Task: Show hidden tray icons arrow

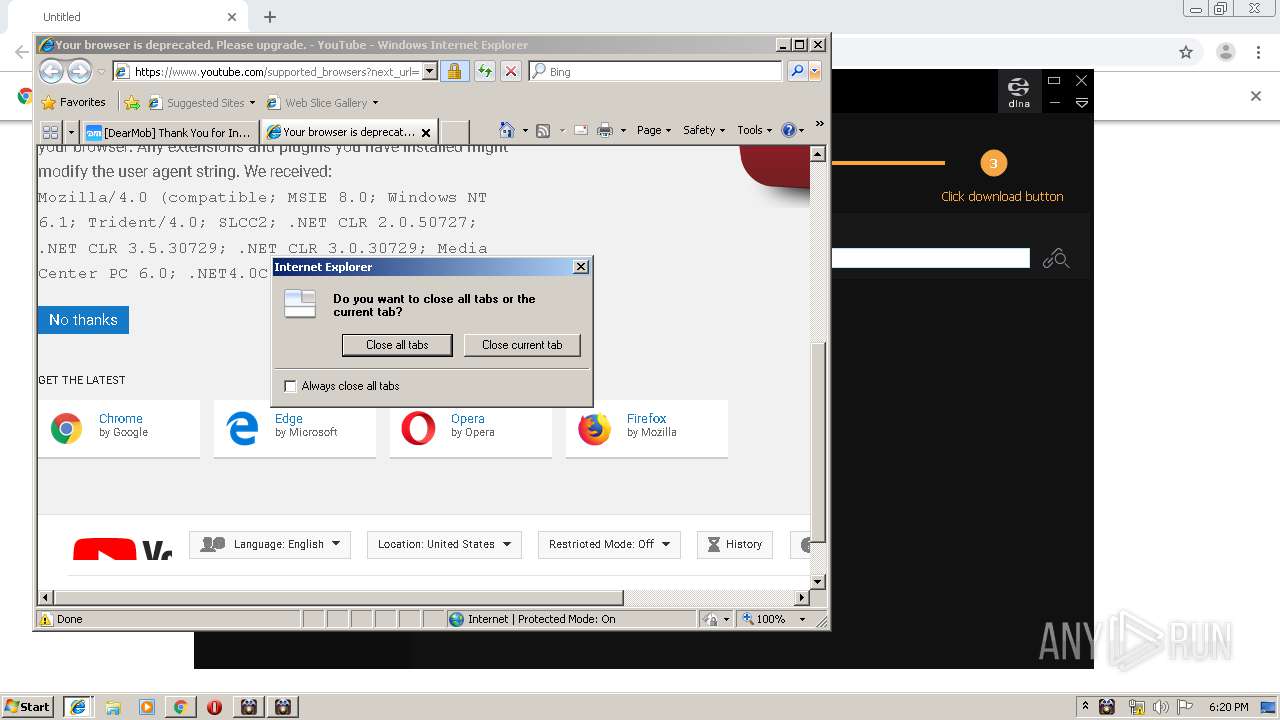Action: (x=1086, y=707)
